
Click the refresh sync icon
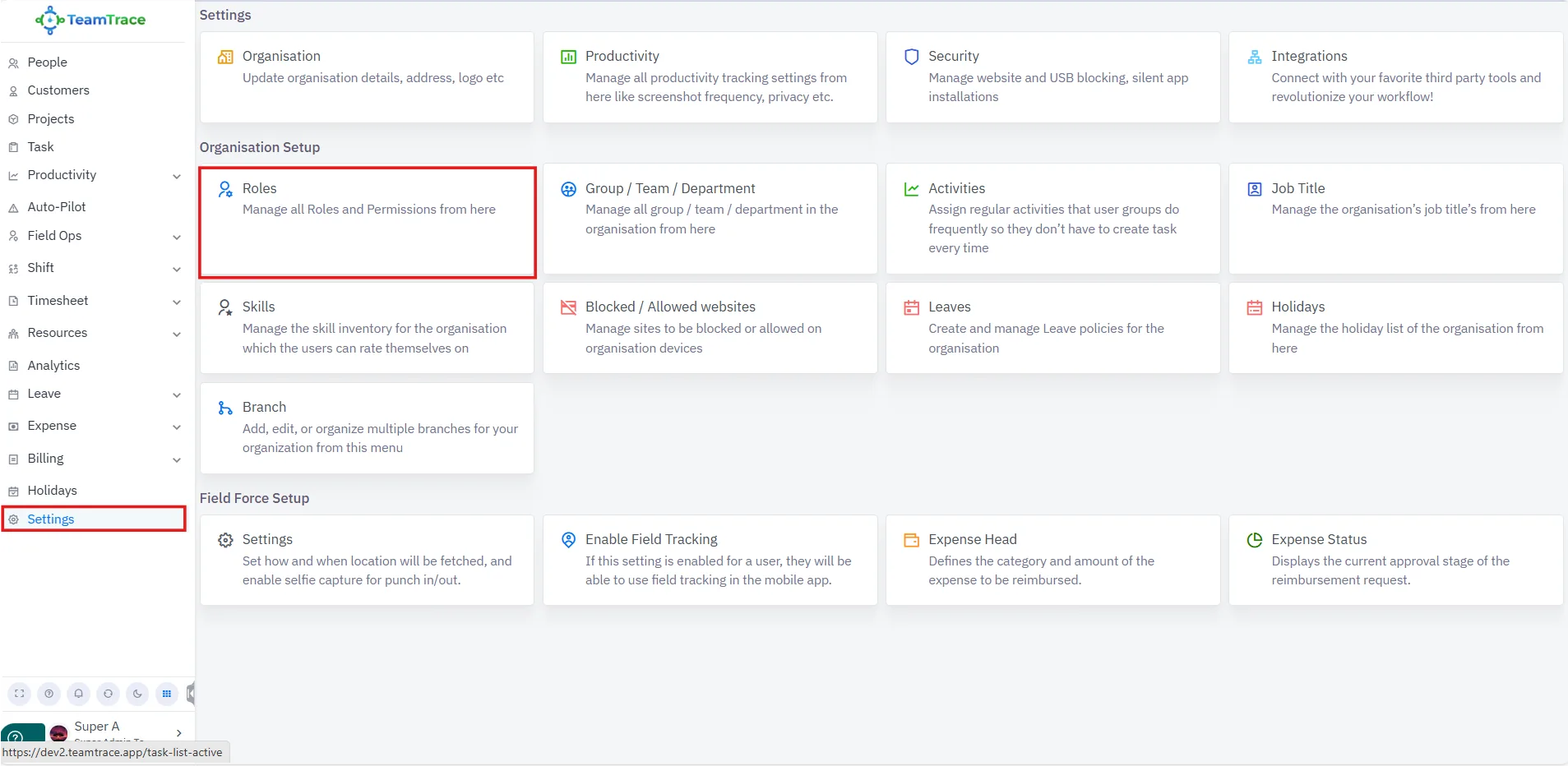pyautogui.click(x=108, y=694)
